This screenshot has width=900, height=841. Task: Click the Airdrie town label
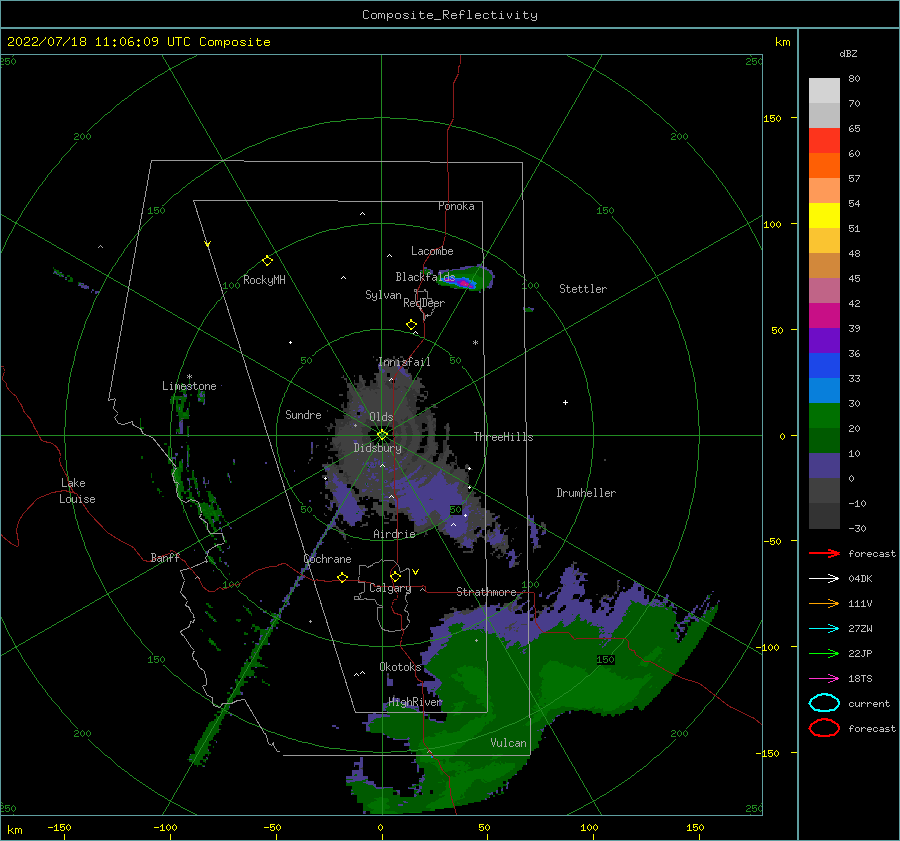pyautogui.click(x=394, y=534)
